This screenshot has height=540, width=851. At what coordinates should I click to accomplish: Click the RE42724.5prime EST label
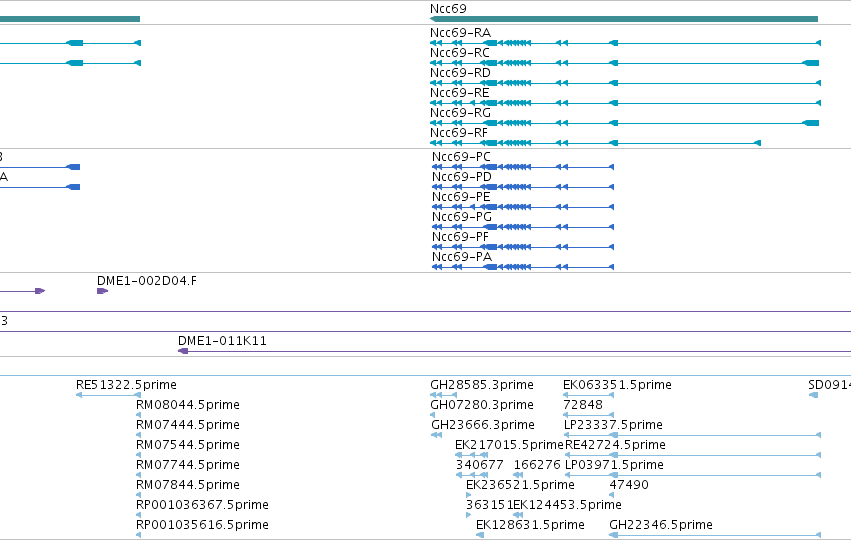coord(615,446)
